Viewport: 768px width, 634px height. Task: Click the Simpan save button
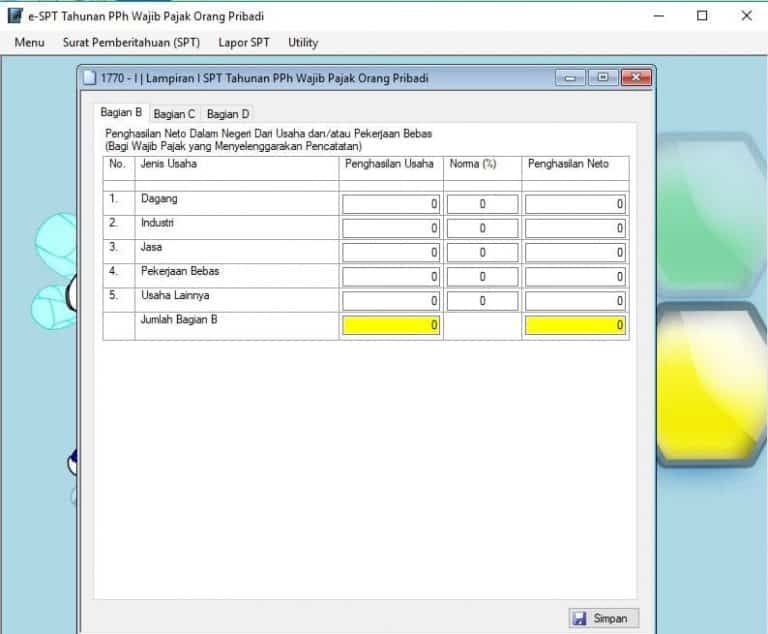click(x=602, y=618)
